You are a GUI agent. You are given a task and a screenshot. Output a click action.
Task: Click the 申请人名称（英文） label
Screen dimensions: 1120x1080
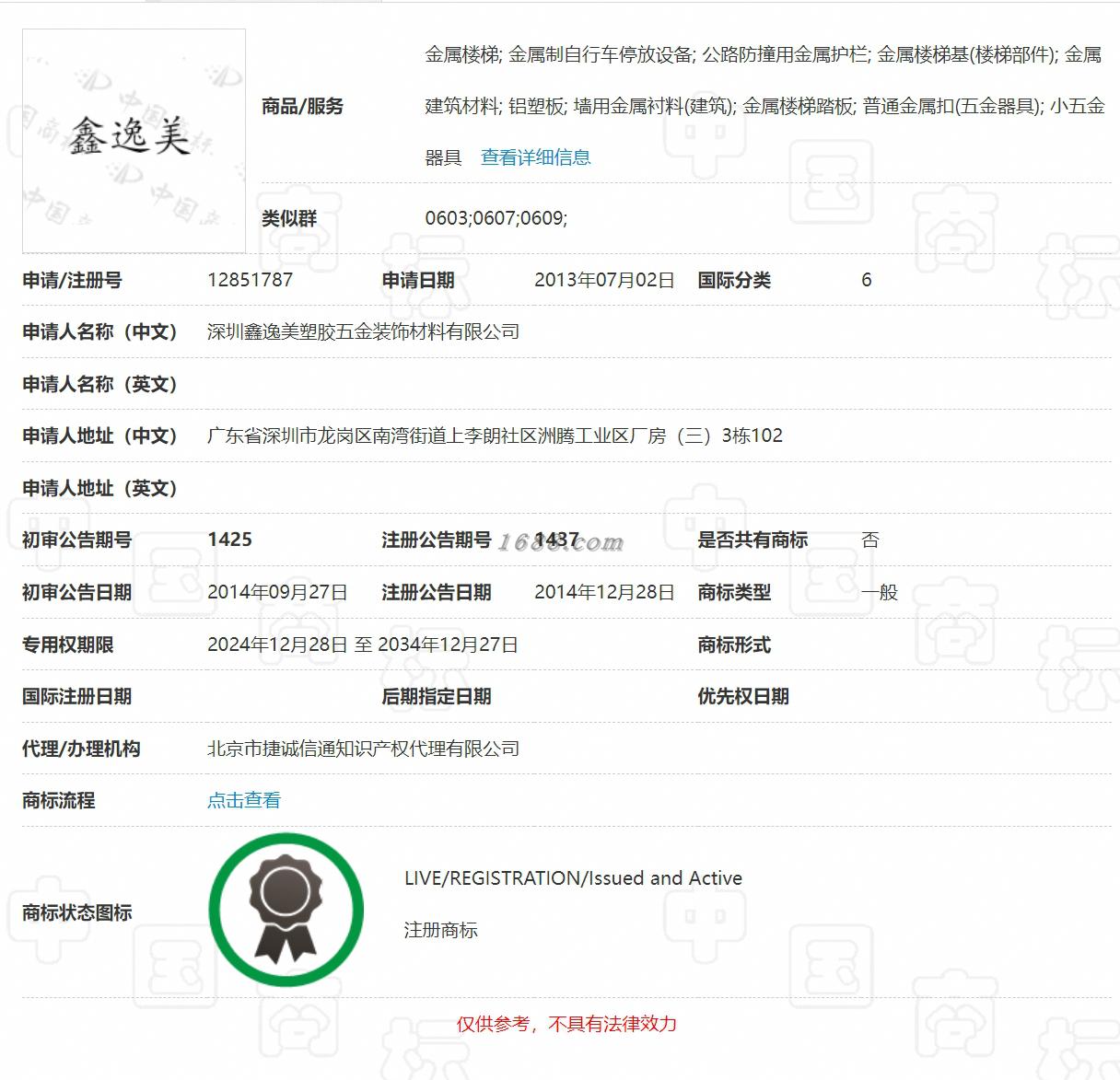pyautogui.click(x=99, y=384)
